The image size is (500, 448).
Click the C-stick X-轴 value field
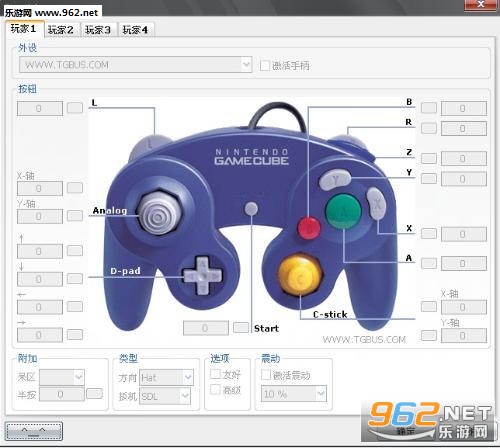point(464,307)
